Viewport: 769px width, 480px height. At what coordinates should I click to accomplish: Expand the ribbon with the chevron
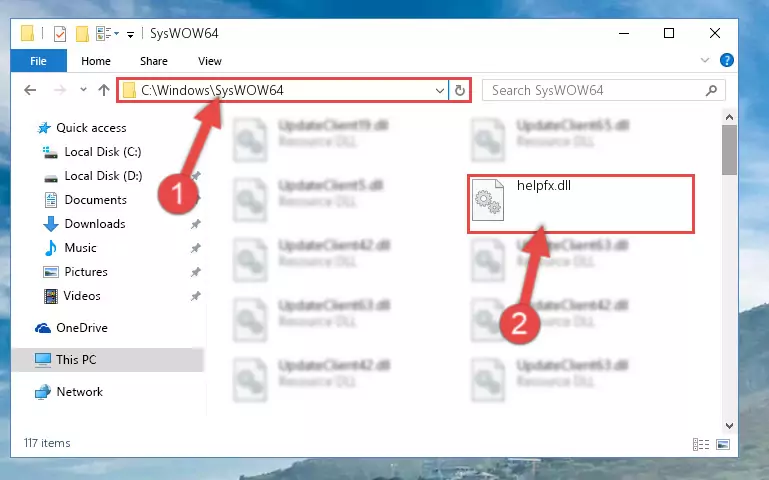(705, 60)
